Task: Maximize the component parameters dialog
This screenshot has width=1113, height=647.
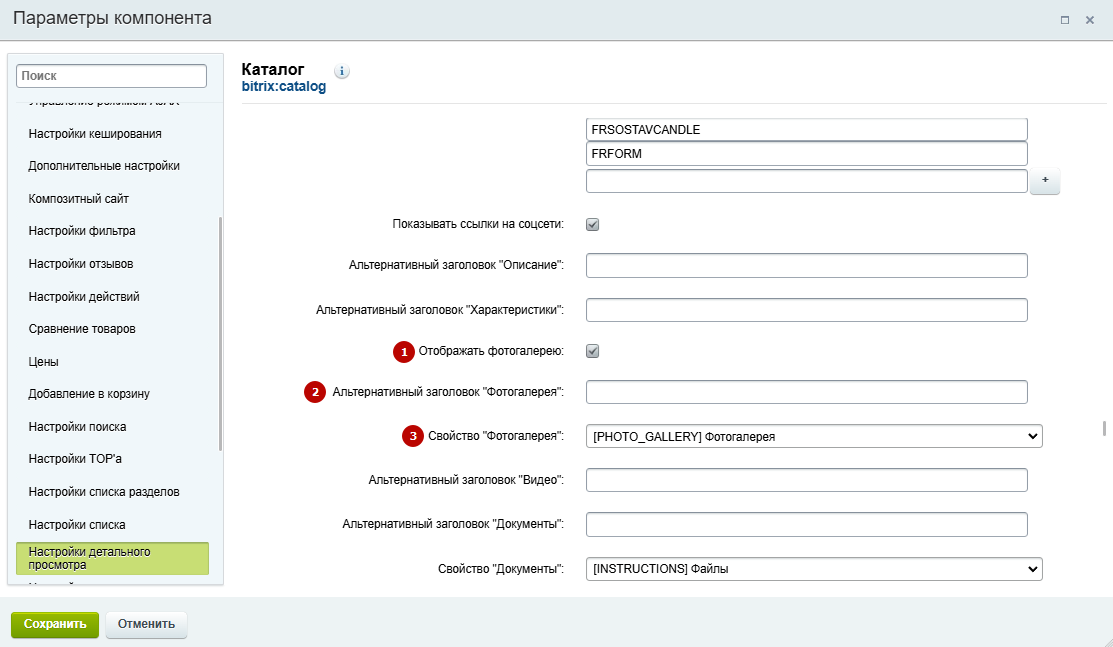Action: tap(1065, 20)
